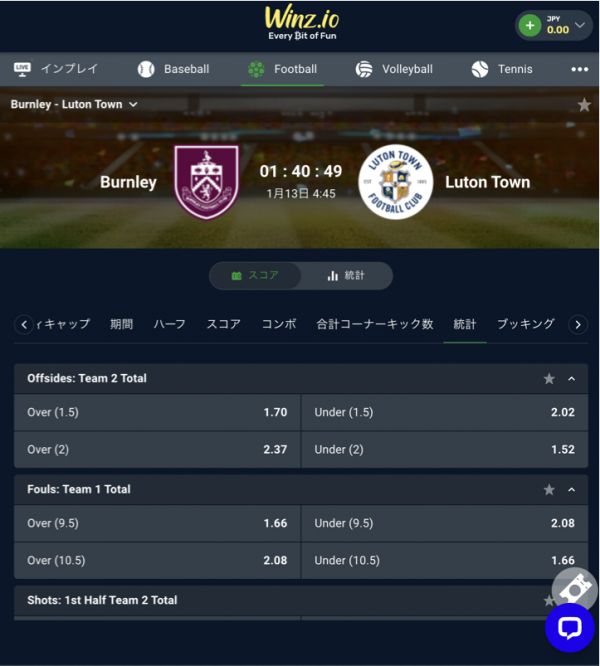Bet on Over (1.5) offsides at 1.70
The width and height of the screenshot is (600, 666).
pyautogui.click(x=157, y=412)
